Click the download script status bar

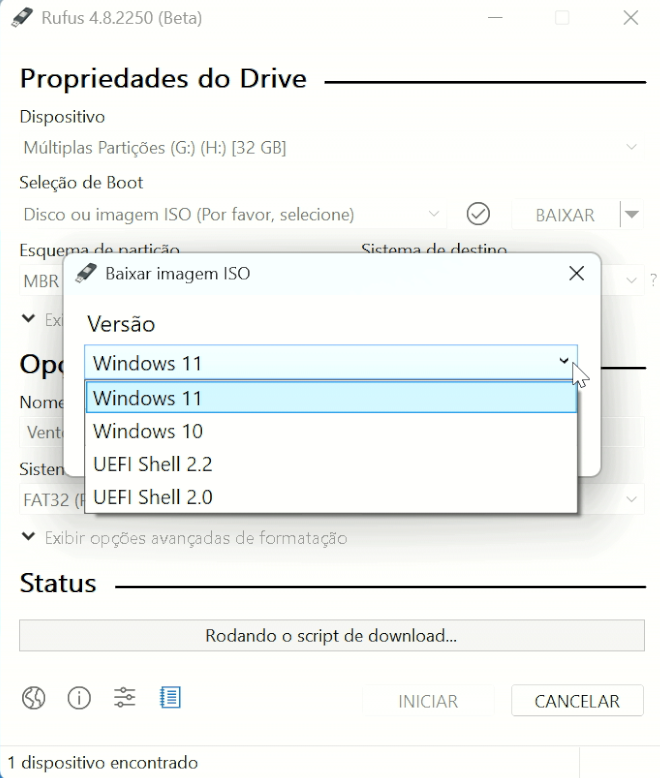(x=331, y=636)
